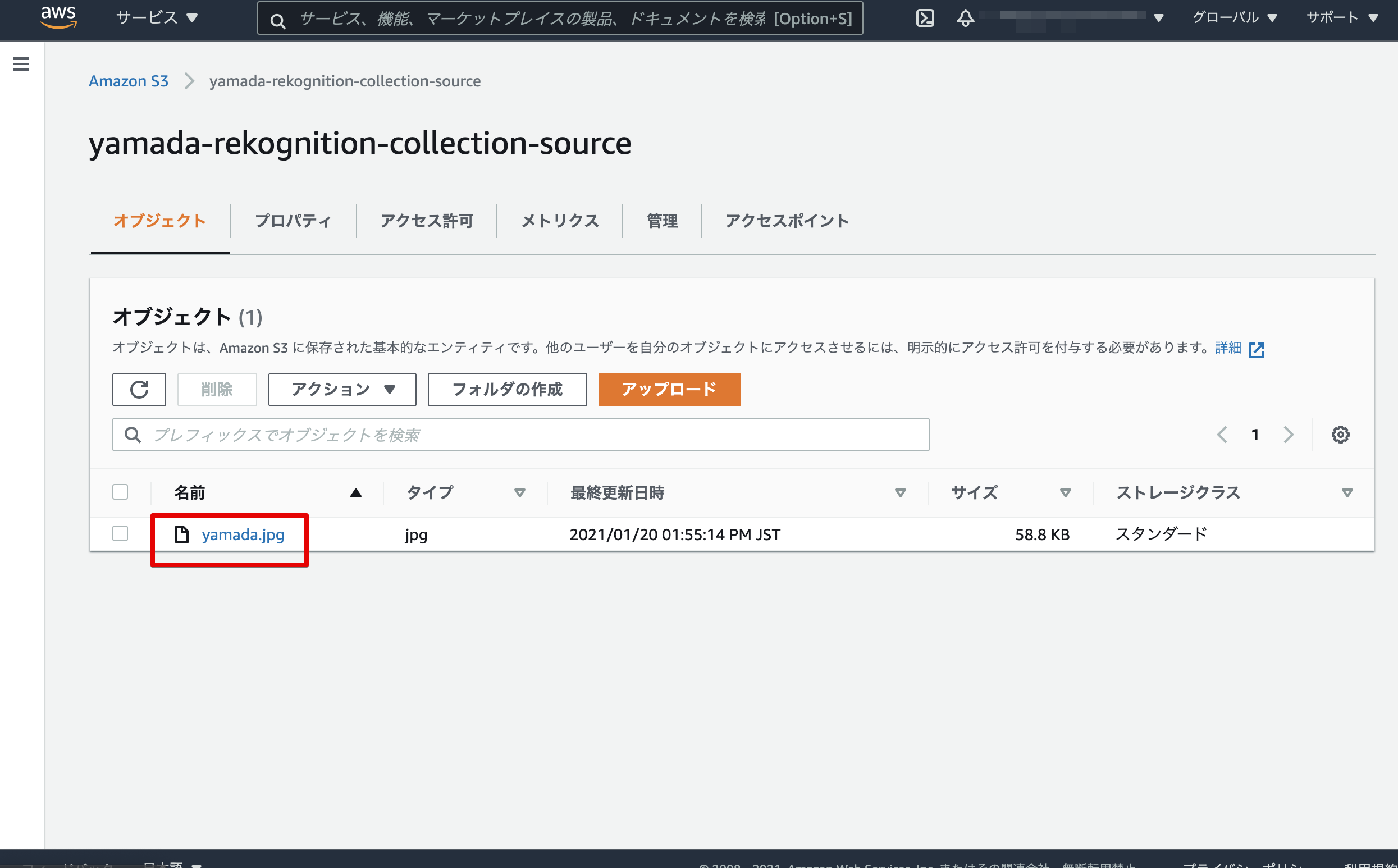Open table preferences gear icon

1340,435
